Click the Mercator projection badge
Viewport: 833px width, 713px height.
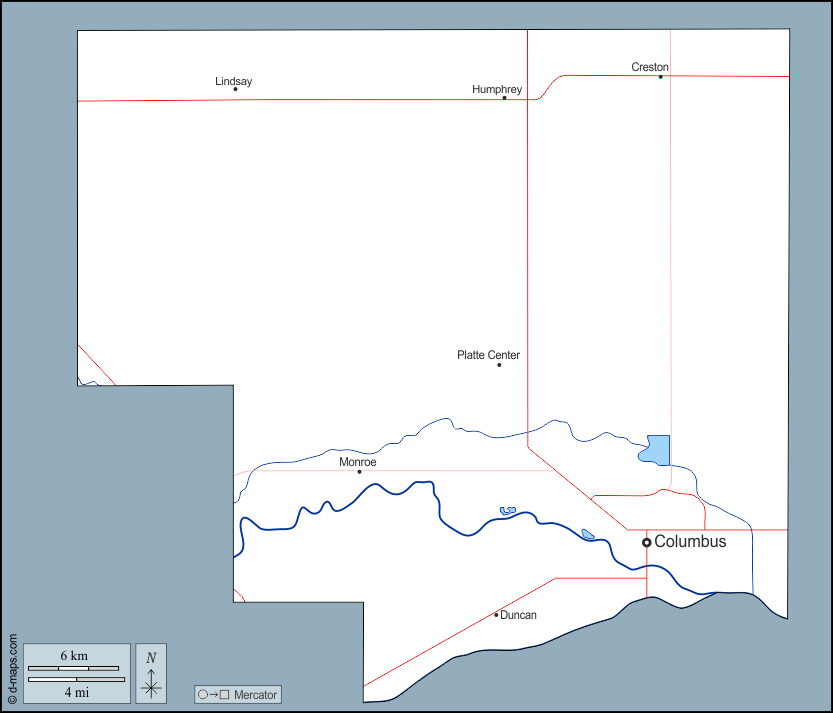(x=238, y=694)
